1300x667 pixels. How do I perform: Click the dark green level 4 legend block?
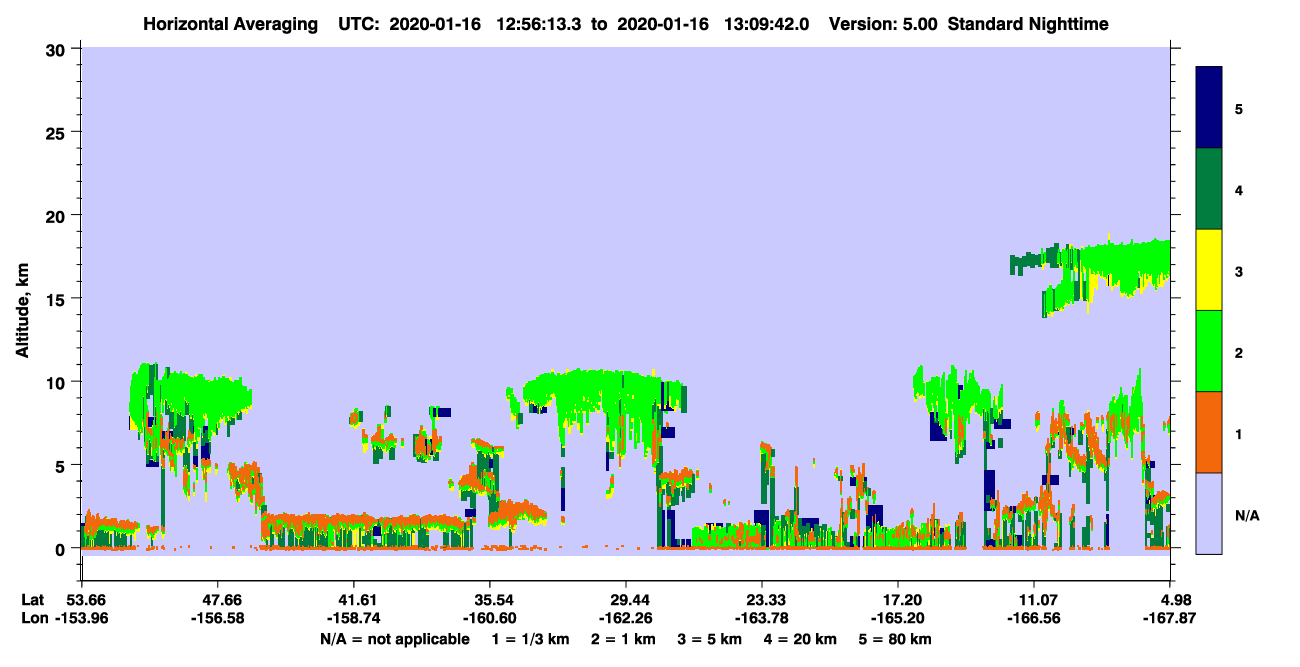(x=1209, y=189)
